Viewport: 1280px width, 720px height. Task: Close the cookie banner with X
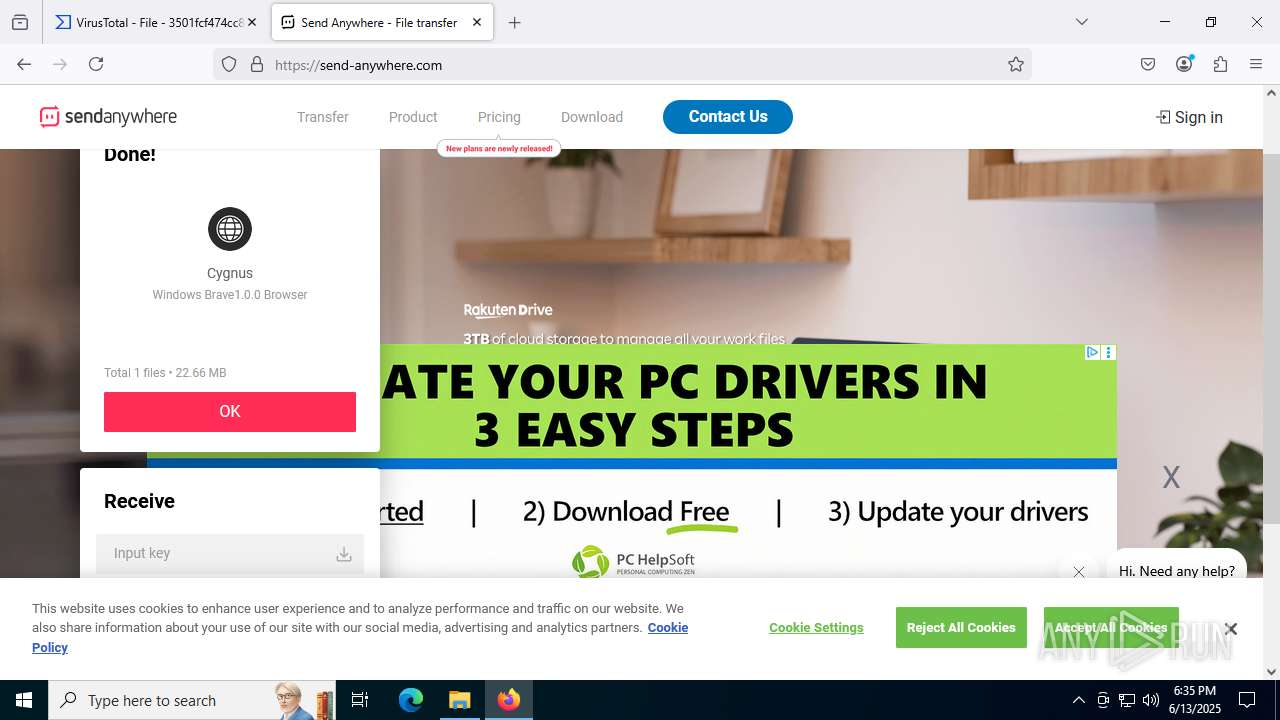pos(1231,629)
